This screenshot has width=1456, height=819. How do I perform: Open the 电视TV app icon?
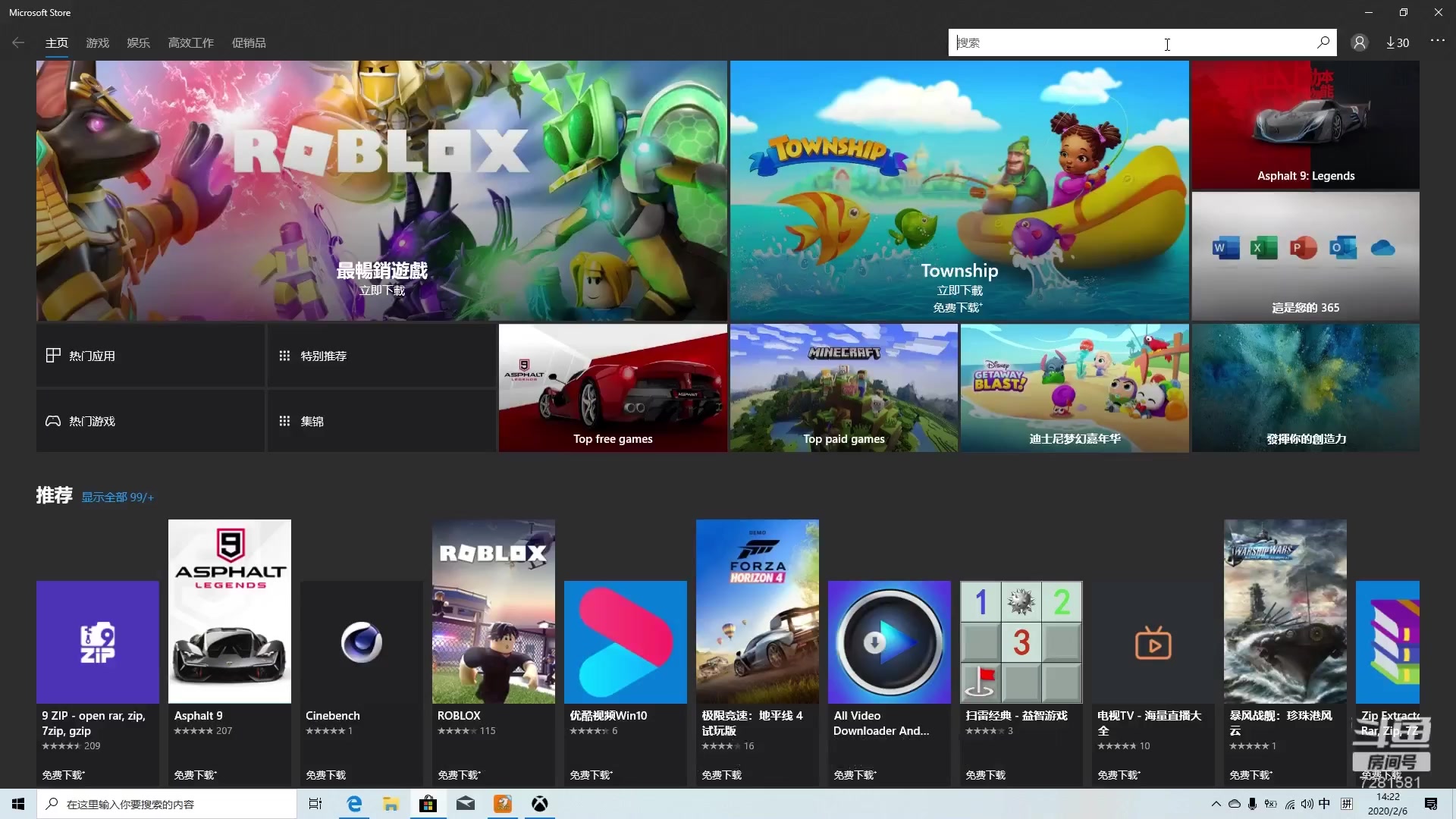coord(1153,644)
